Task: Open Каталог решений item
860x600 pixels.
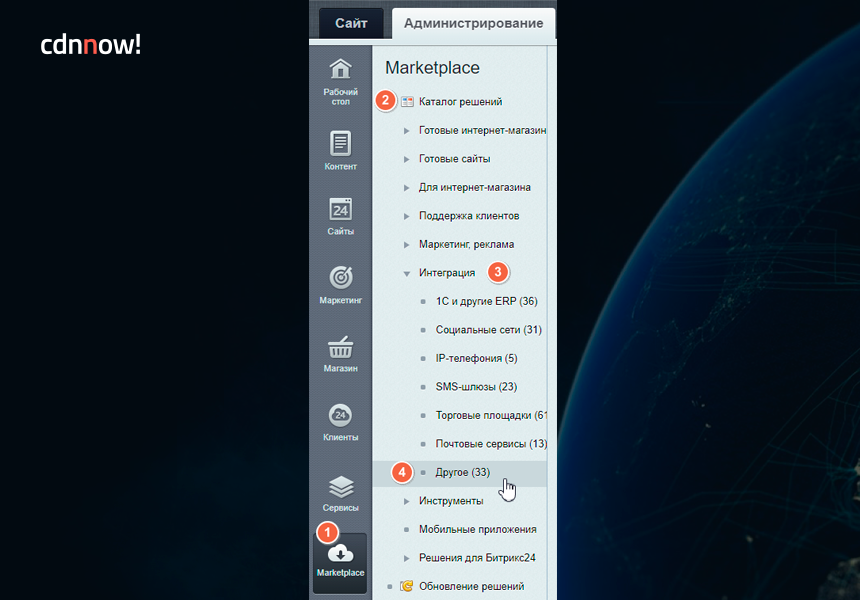Action: coord(460,101)
